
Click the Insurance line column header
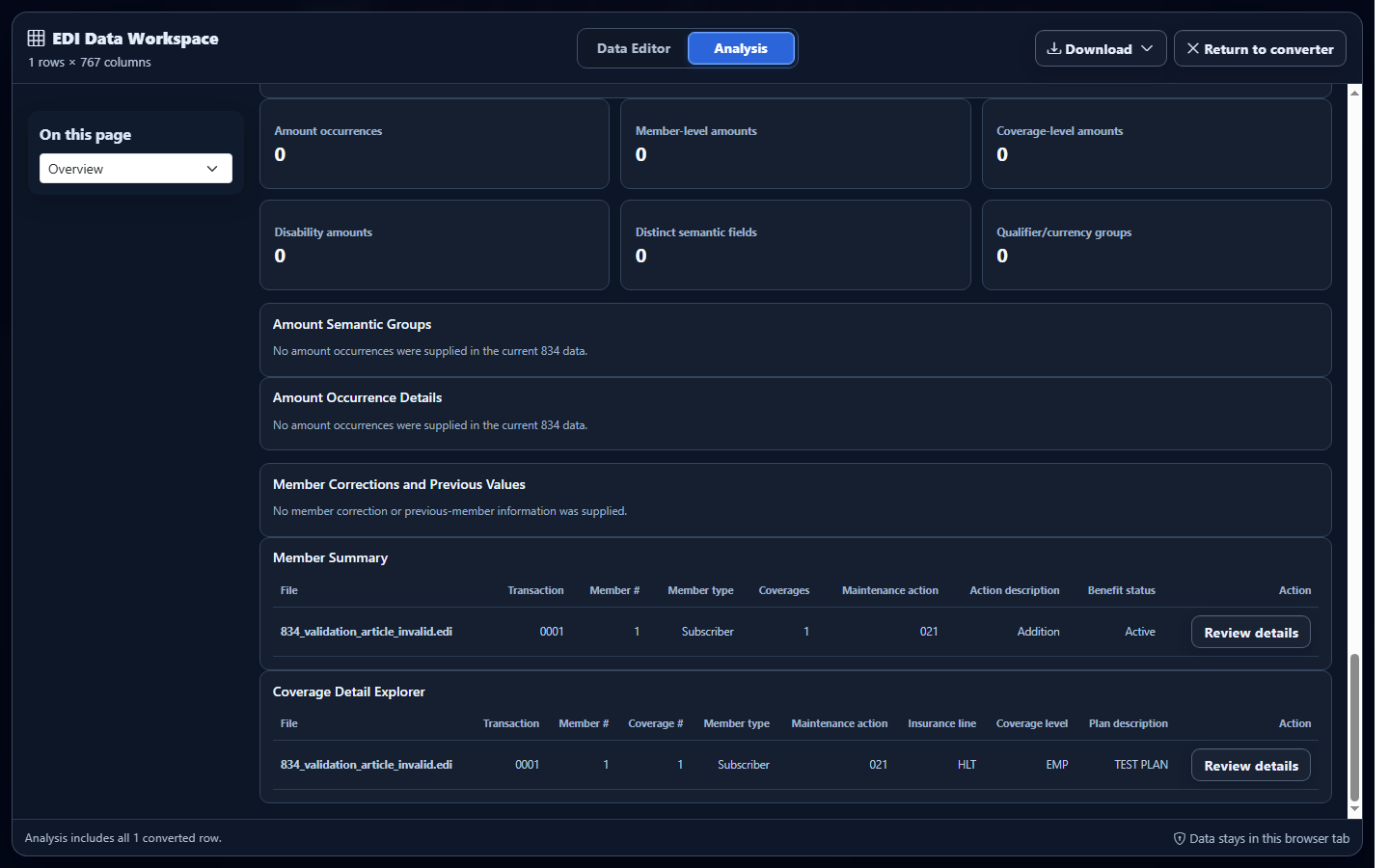pos(941,723)
